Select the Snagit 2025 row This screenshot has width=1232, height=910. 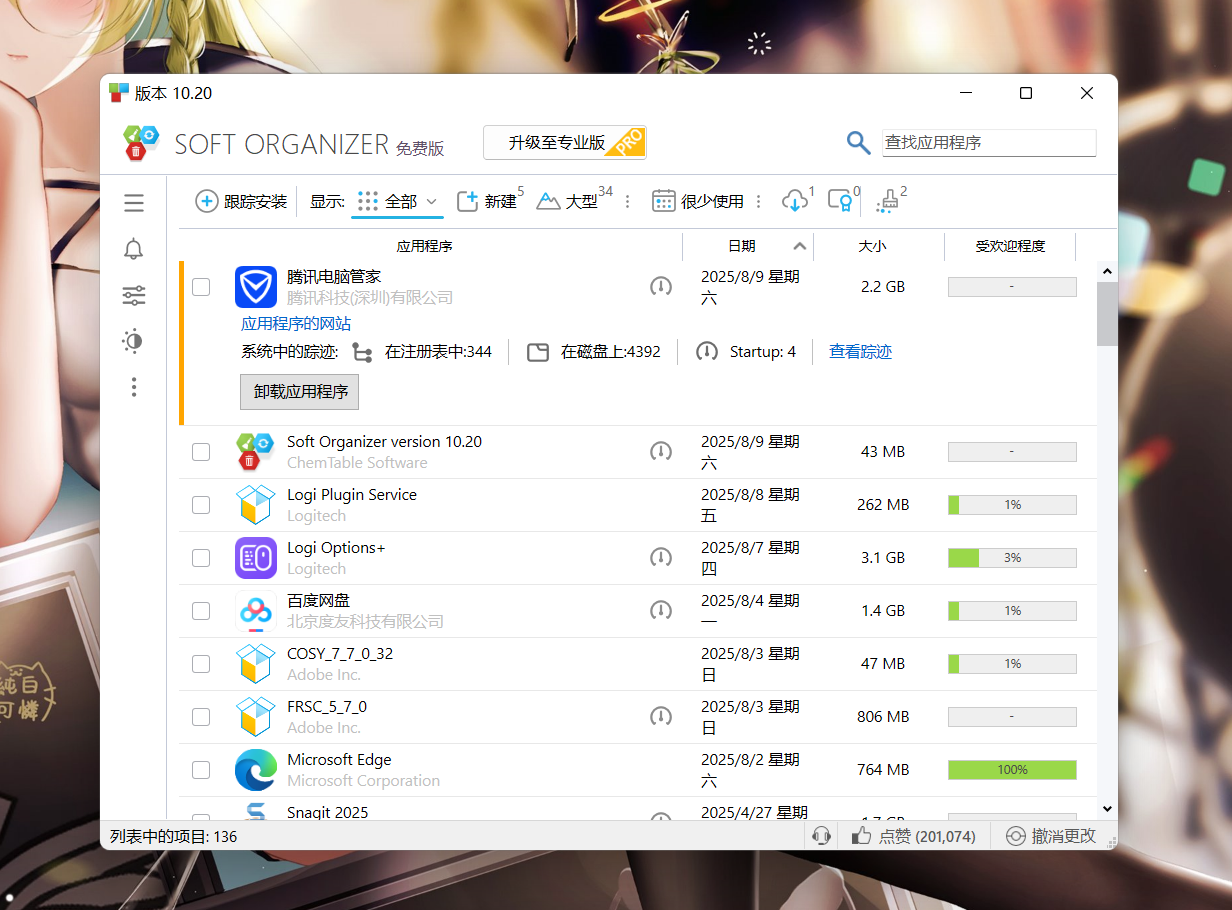click(638, 809)
